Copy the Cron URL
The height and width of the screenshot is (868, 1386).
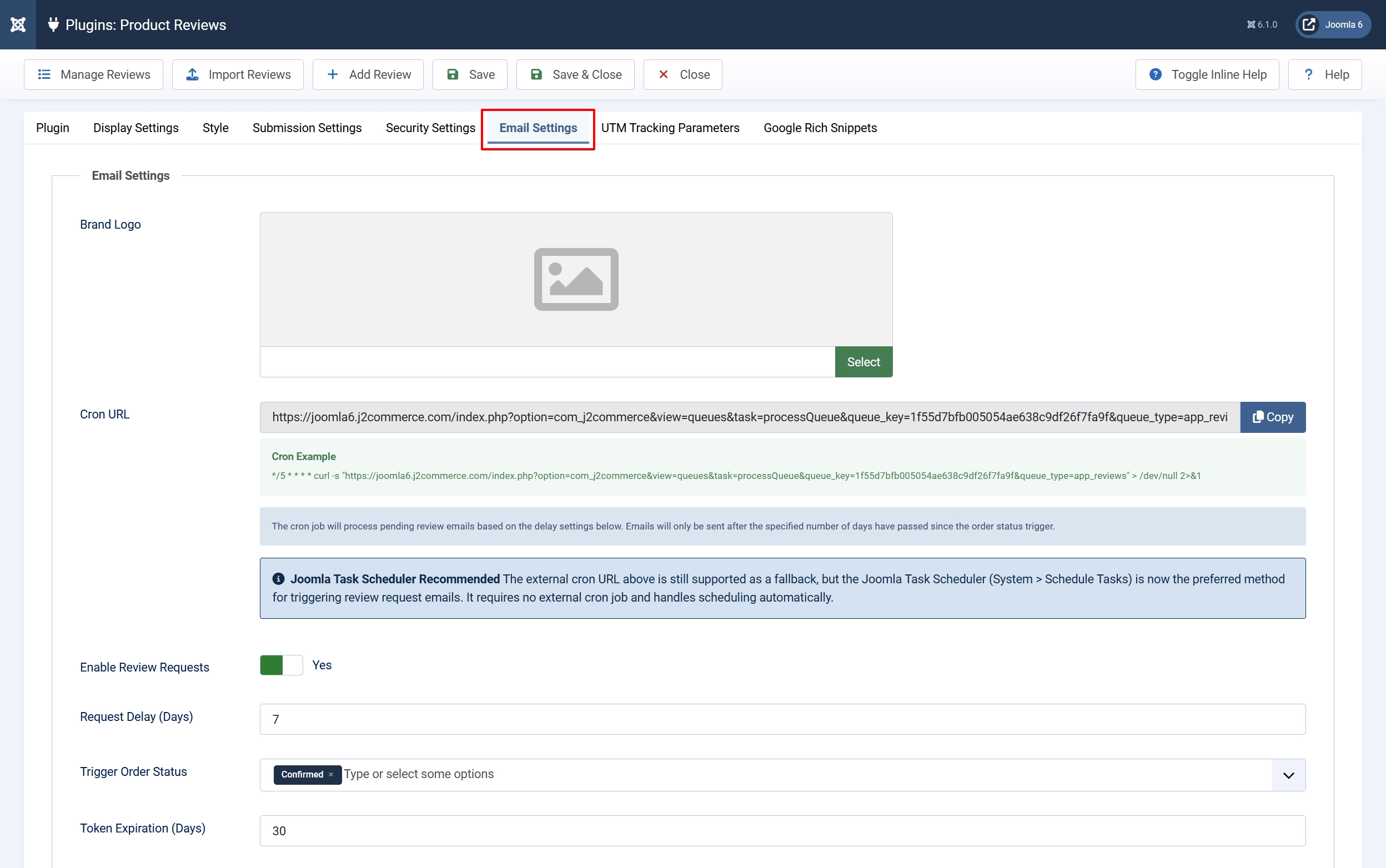click(x=1273, y=417)
